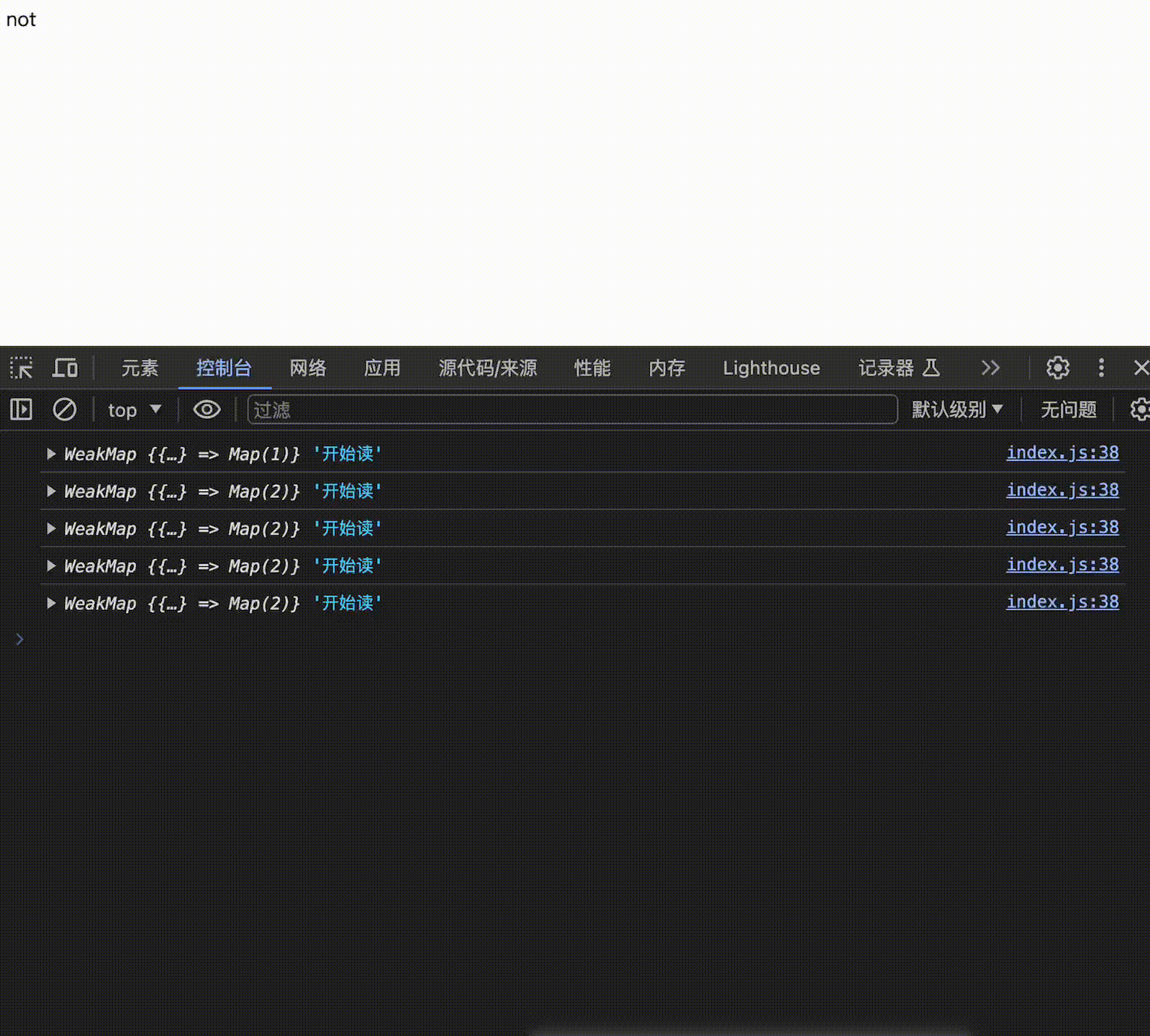The height and width of the screenshot is (1036, 1150).
Task: Open the 内存 tab
Action: [x=667, y=368]
